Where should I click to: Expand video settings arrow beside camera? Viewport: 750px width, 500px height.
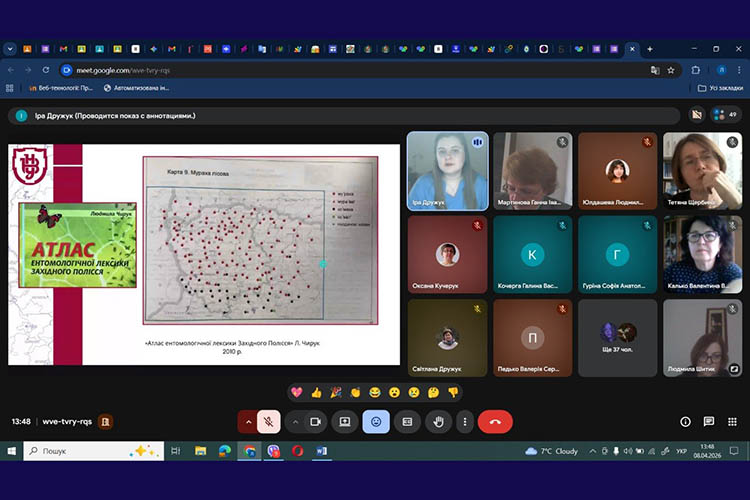(295, 422)
